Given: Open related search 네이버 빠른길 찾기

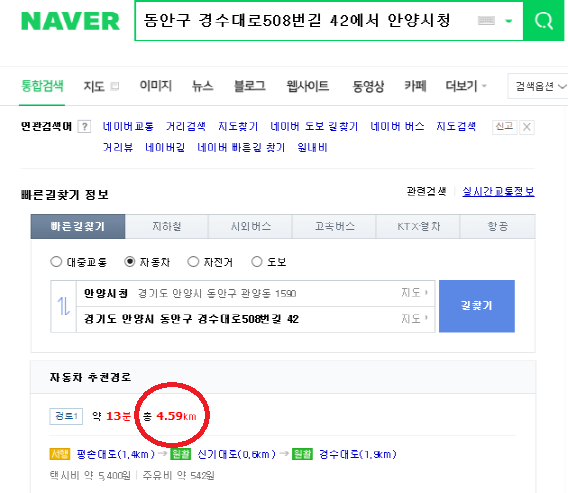Looking at the screenshot, I should click(241, 147).
